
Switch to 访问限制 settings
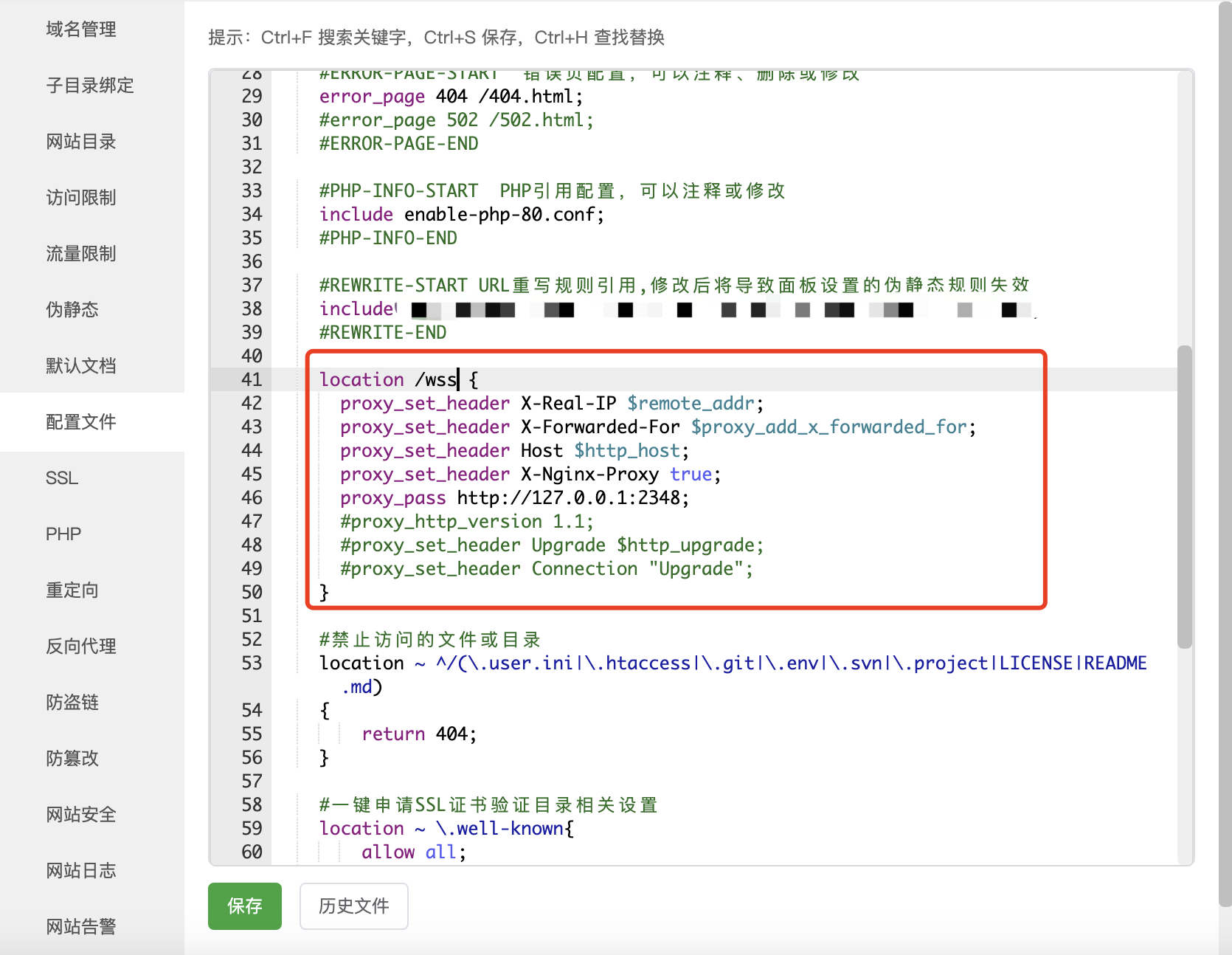(x=81, y=198)
